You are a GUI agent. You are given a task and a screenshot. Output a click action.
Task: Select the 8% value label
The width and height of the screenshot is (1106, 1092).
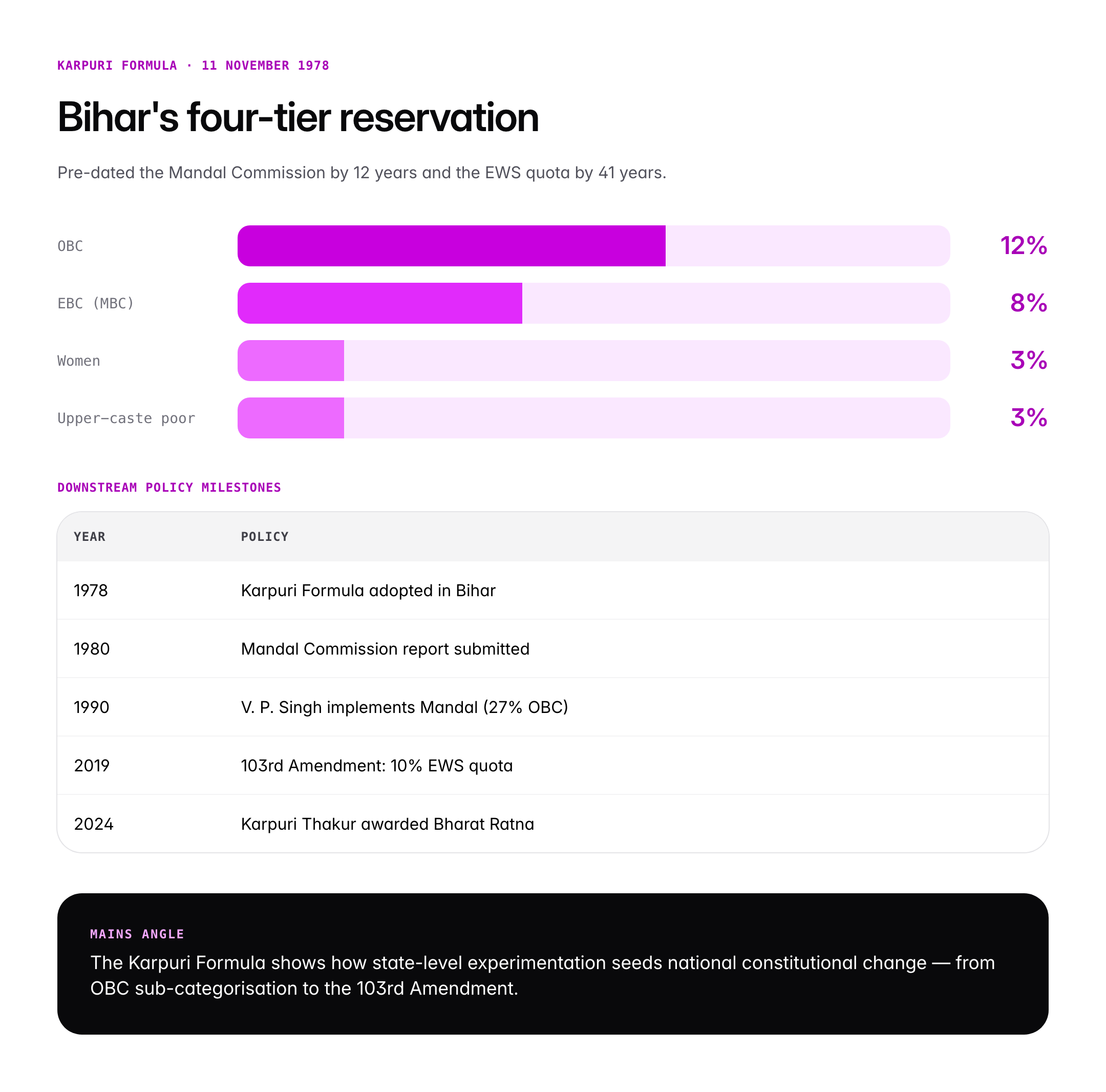click(x=1028, y=303)
